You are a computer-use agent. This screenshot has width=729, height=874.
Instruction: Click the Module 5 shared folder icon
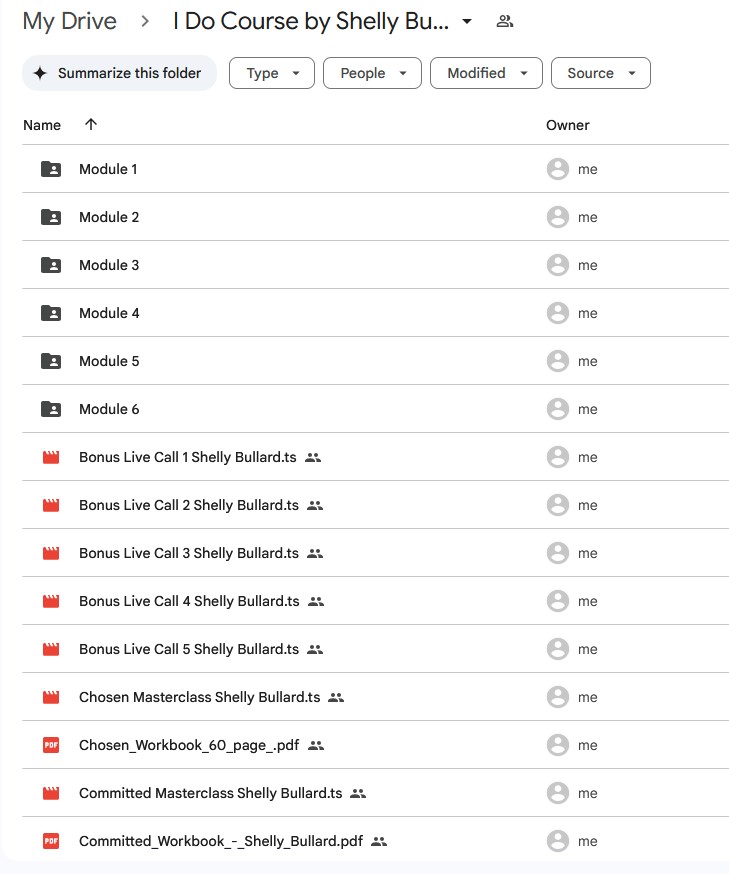click(x=51, y=361)
